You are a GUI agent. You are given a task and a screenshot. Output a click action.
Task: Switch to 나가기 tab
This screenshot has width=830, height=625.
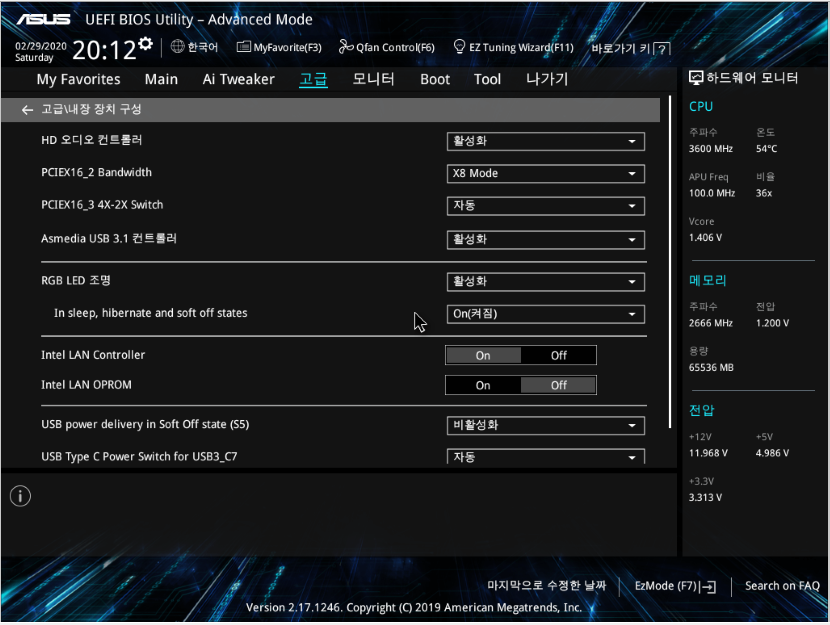(x=547, y=79)
